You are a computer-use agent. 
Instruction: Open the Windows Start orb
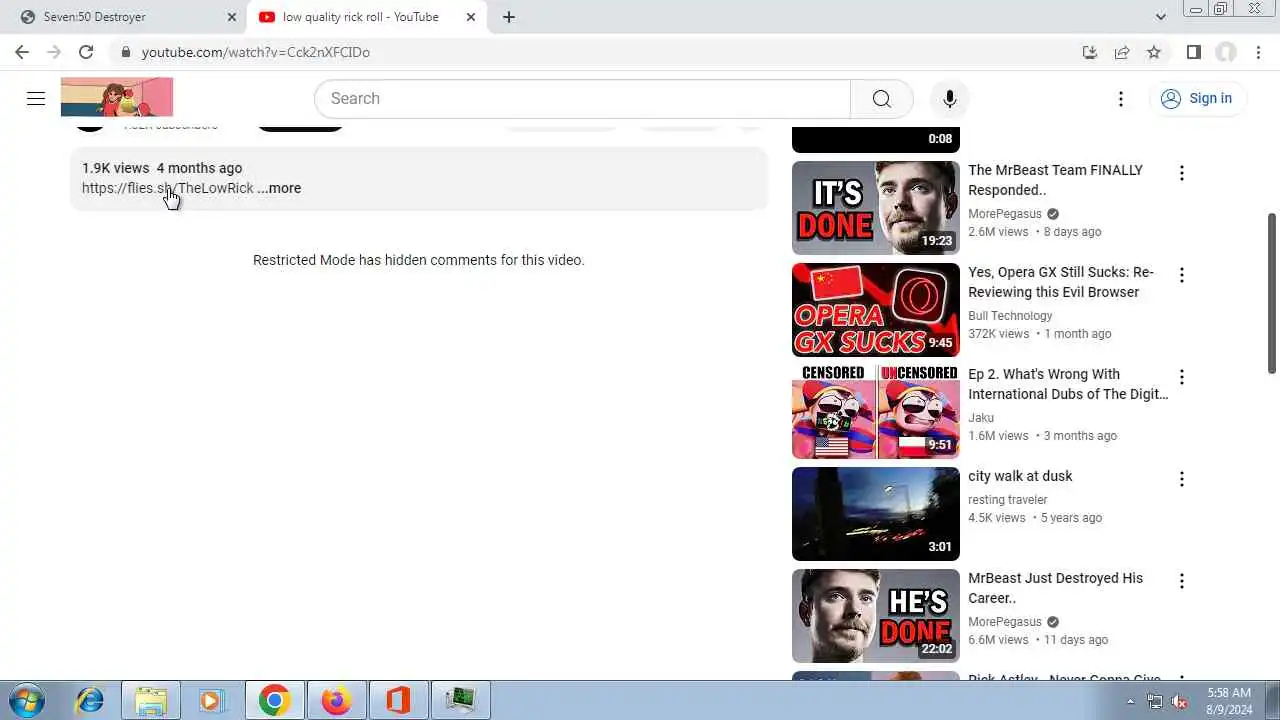click(x=27, y=700)
